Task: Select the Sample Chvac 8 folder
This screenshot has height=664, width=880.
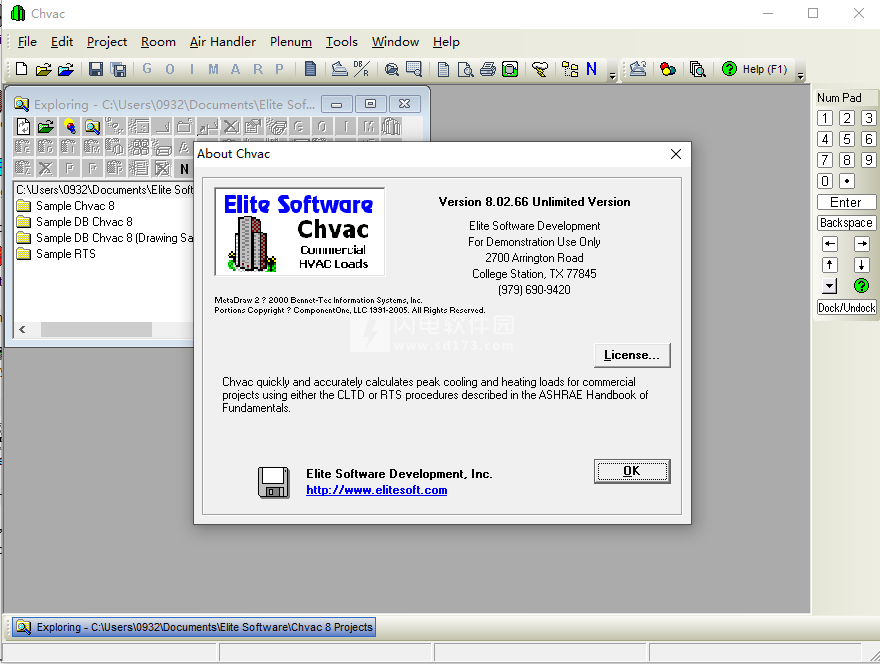Action: coord(65,206)
